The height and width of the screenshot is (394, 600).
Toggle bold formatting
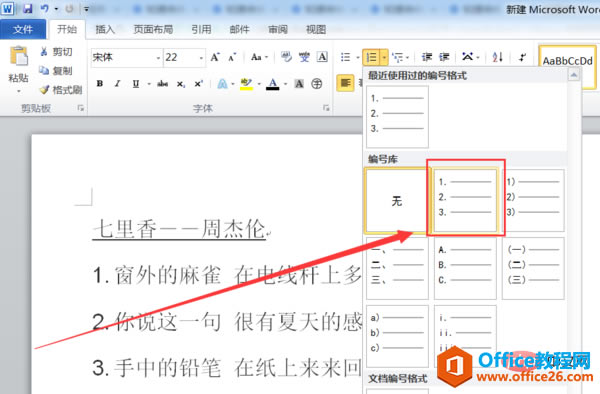pos(100,83)
